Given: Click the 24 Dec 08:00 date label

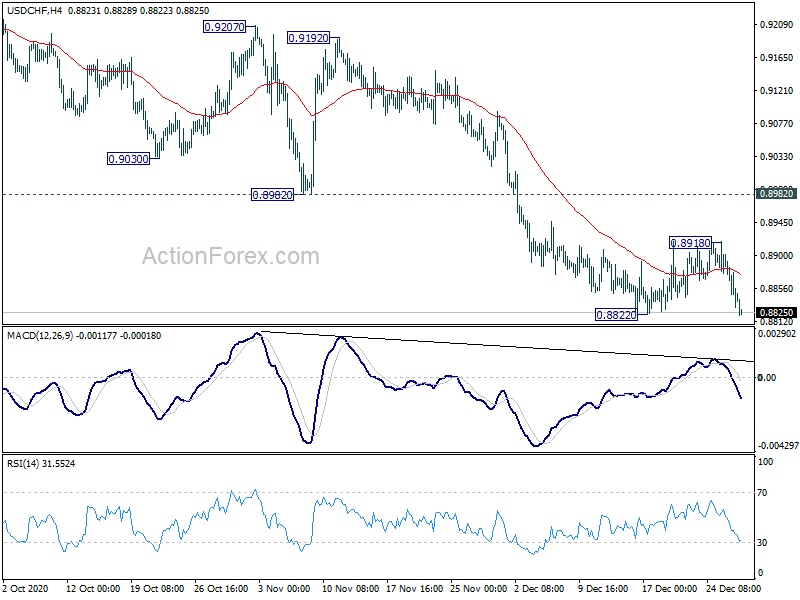Looking at the screenshot, I should (x=733, y=588).
